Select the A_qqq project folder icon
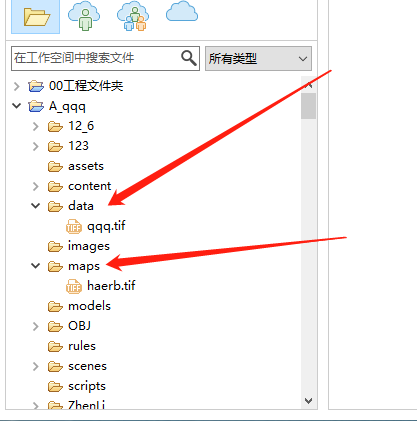417x421 pixels. point(36,106)
